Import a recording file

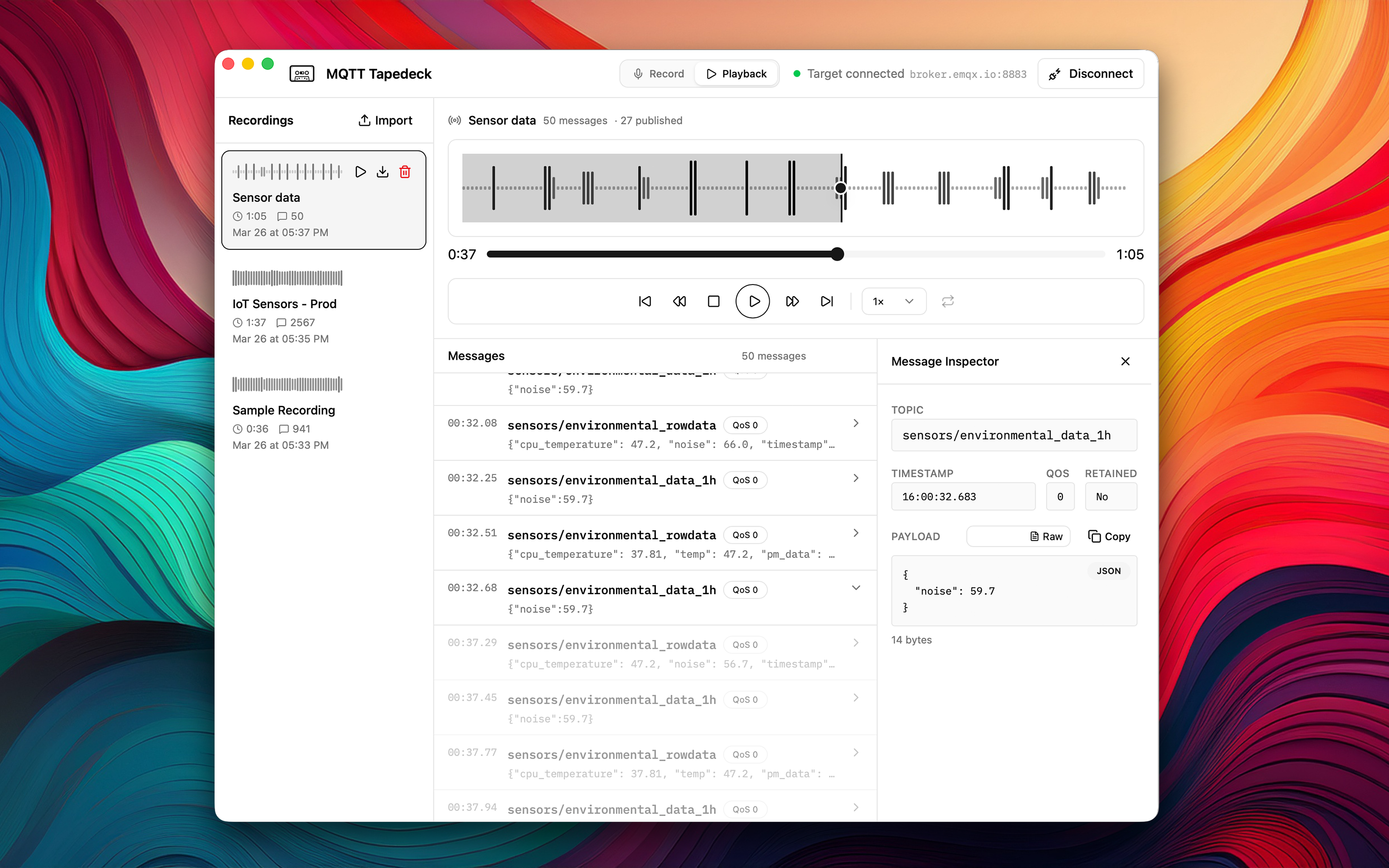coord(385,120)
